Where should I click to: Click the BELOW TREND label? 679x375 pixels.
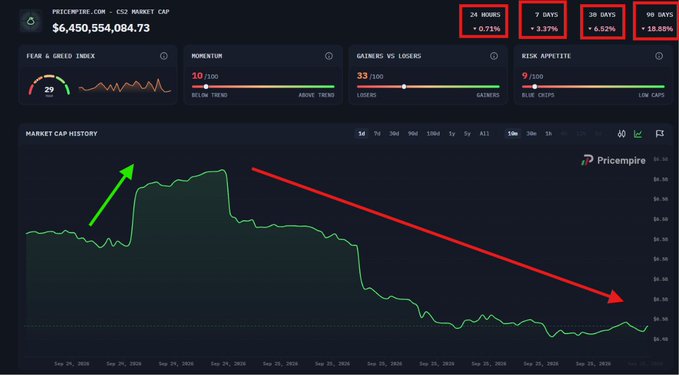[209, 95]
